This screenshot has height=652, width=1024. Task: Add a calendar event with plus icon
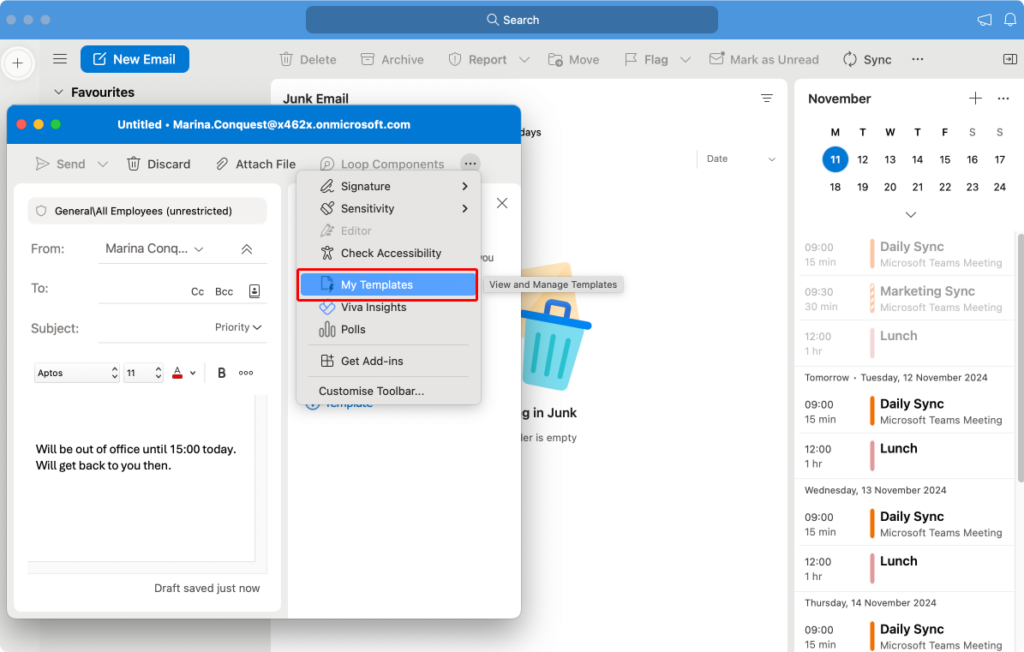tap(975, 98)
